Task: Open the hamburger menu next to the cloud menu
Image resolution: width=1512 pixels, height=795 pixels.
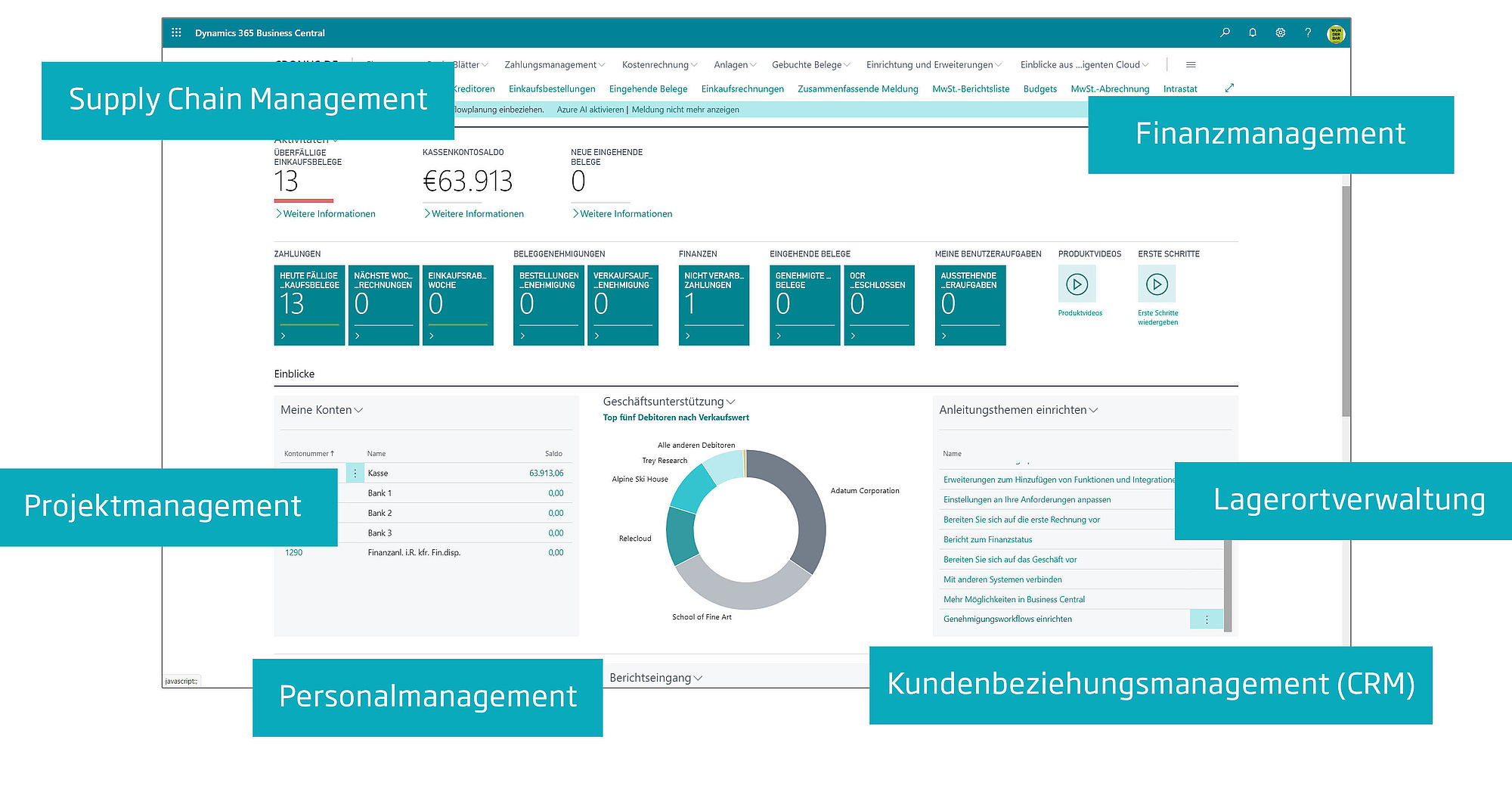Action: (1191, 64)
